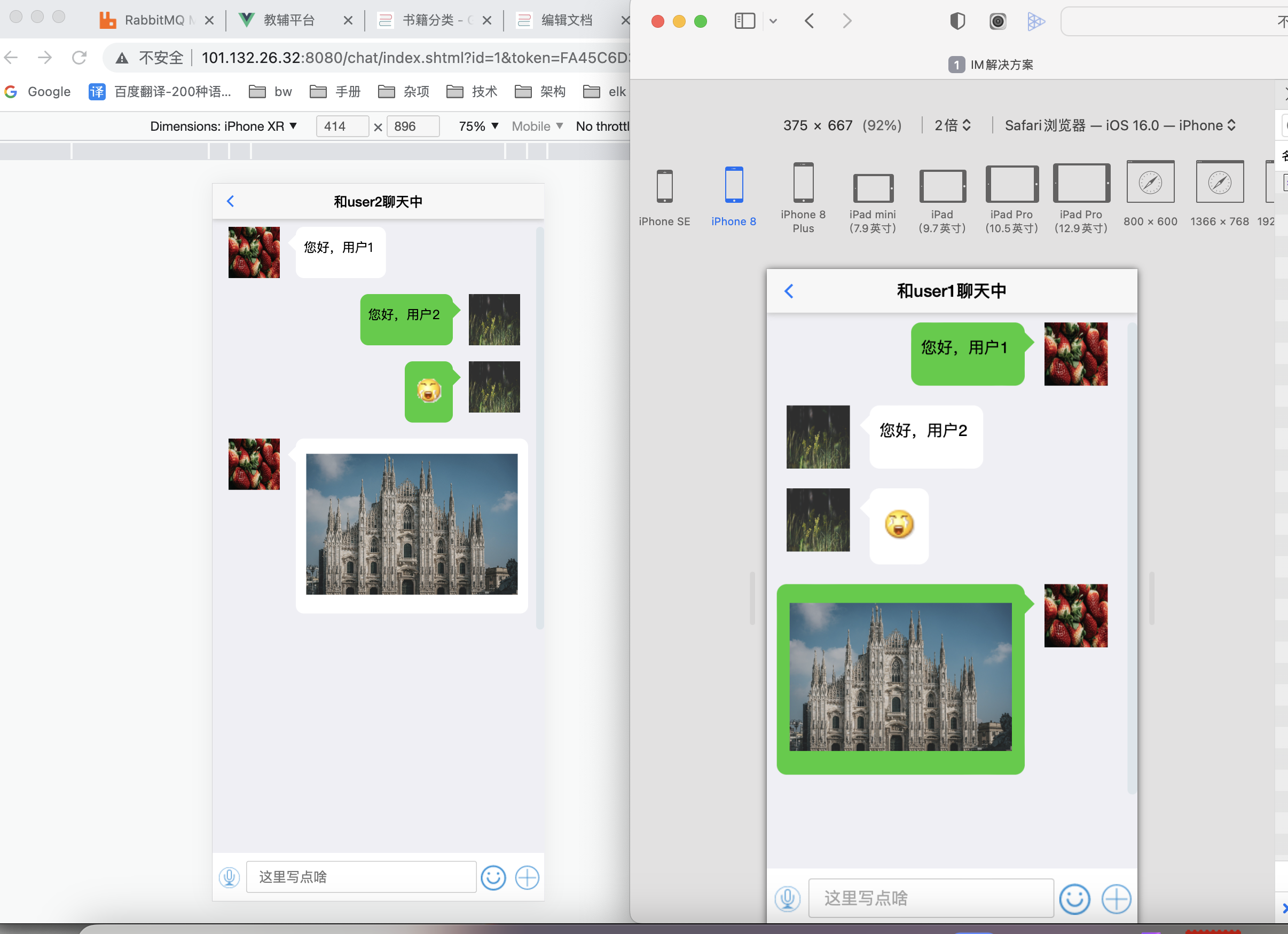Click Chrome back navigation arrow
Viewport: 1288px width, 934px height.
[11, 57]
